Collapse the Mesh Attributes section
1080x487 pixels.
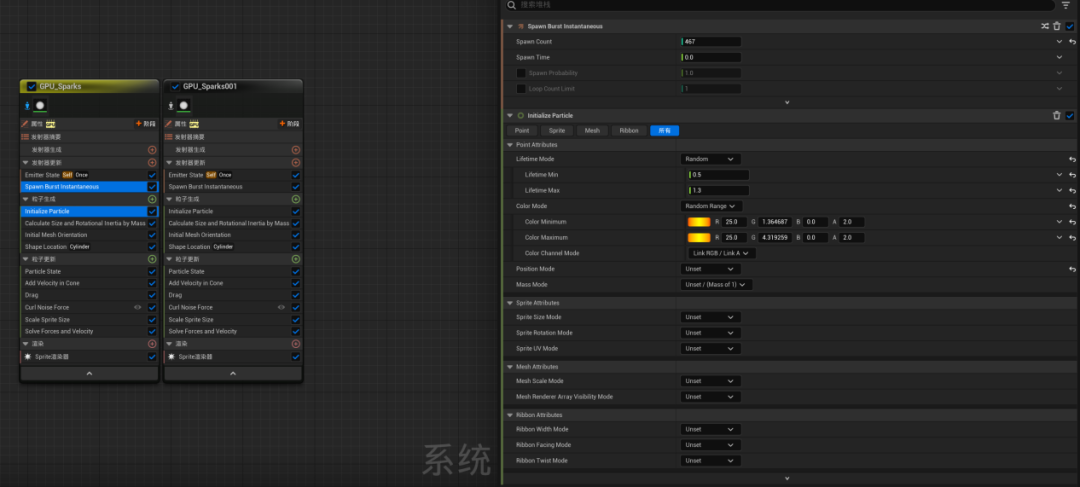[x=510, y=367]
